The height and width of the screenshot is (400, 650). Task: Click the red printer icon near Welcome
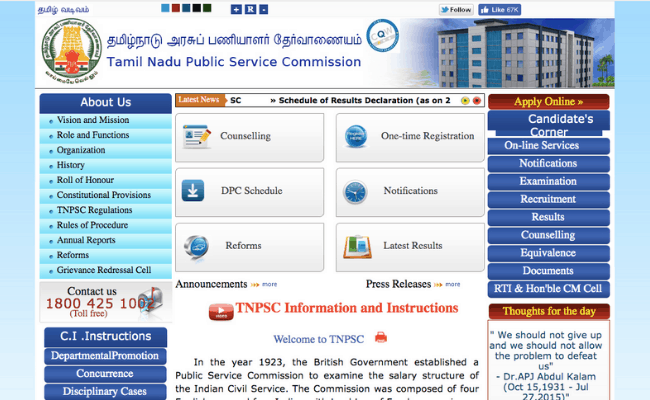click(380, 338)
